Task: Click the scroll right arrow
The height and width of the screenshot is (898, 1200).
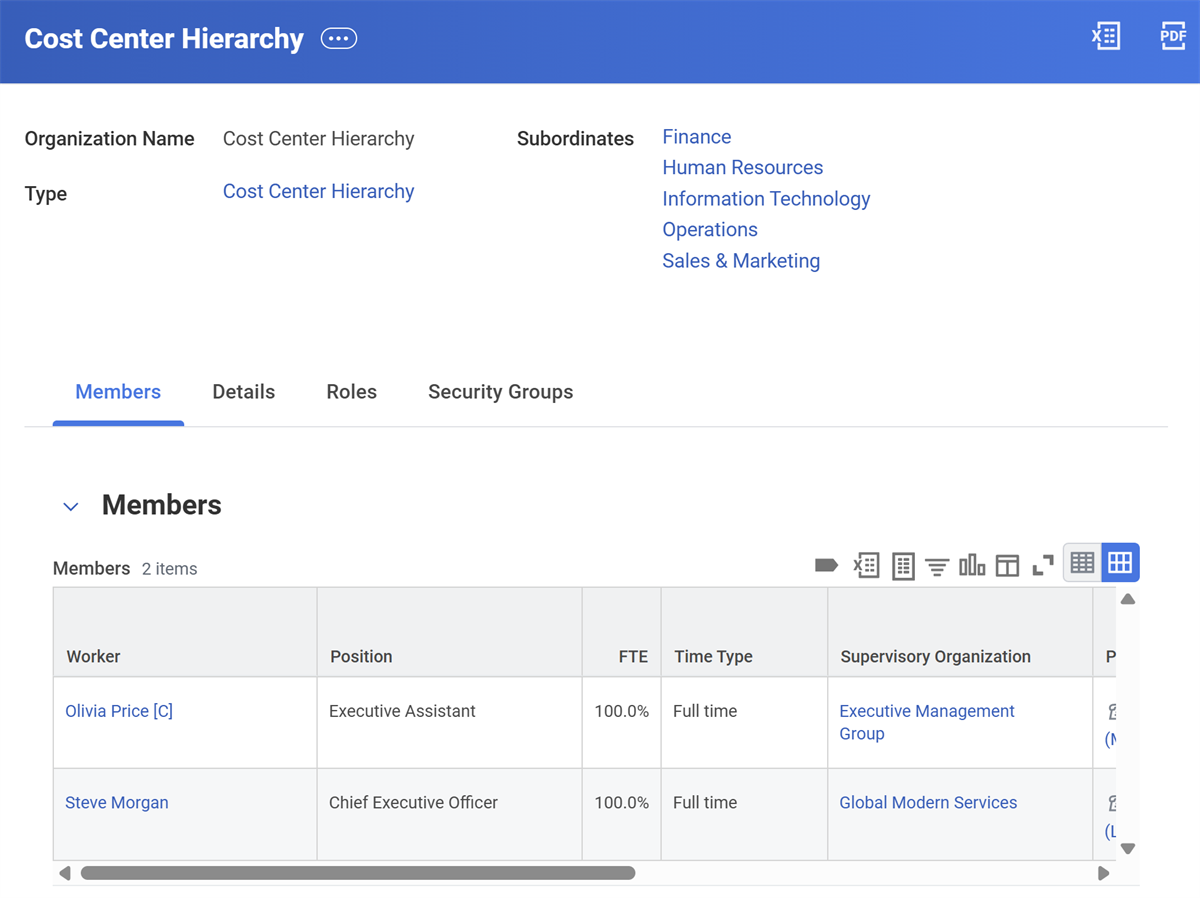Action: pos(1103,873)
